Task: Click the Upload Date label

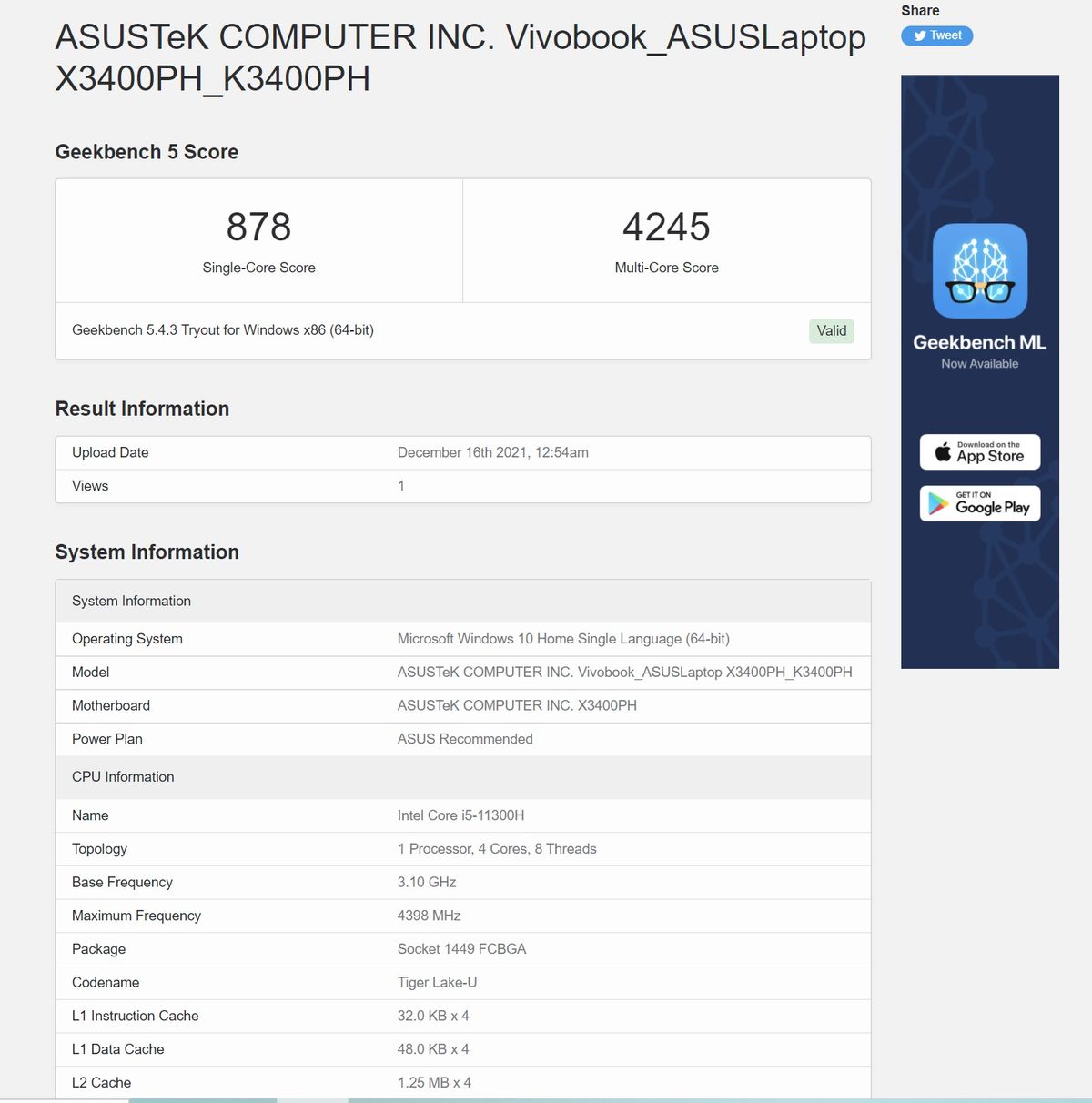Action: tap(110, 452)
